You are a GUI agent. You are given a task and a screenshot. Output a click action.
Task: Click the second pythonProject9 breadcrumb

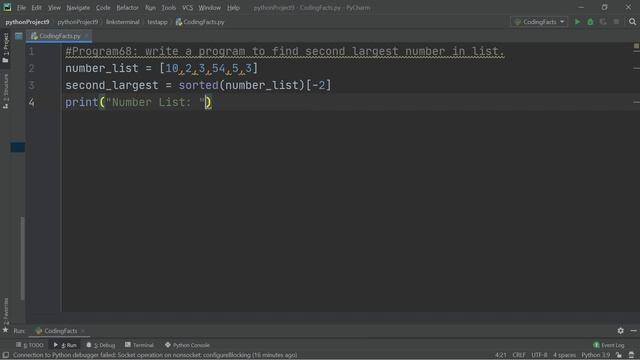pyautogui.click(x=78, y=22)
